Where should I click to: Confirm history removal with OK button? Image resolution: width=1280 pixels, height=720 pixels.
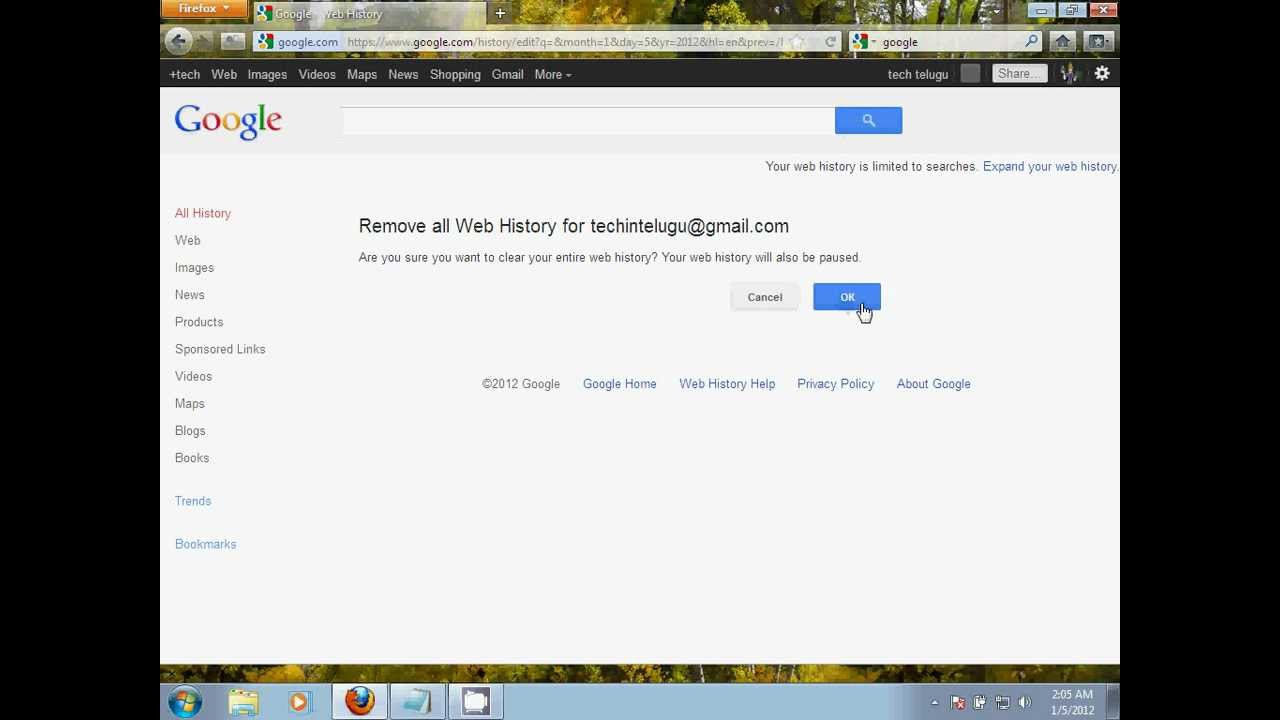(847, 297)
